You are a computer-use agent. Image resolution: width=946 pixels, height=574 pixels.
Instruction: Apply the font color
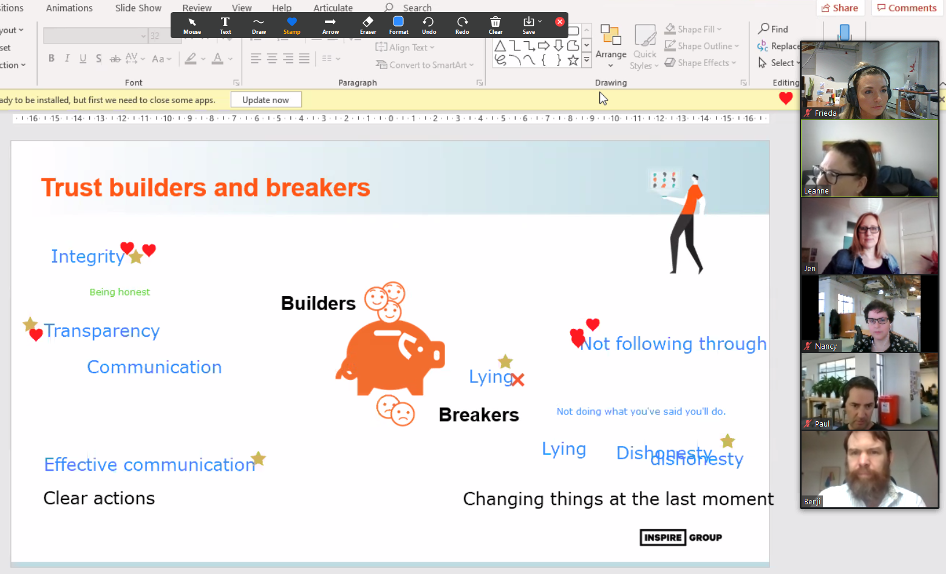[x=217, y=59]
